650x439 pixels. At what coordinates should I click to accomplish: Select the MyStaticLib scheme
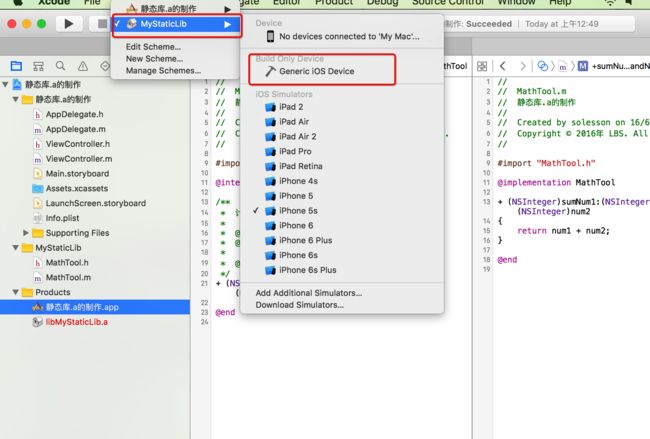177,24
